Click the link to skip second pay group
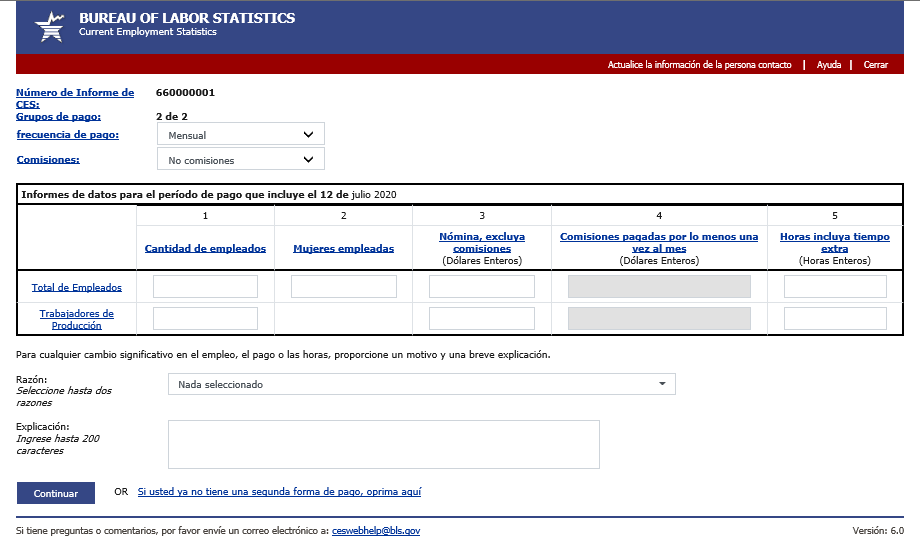The image size is (920, 559). point(279,492)
